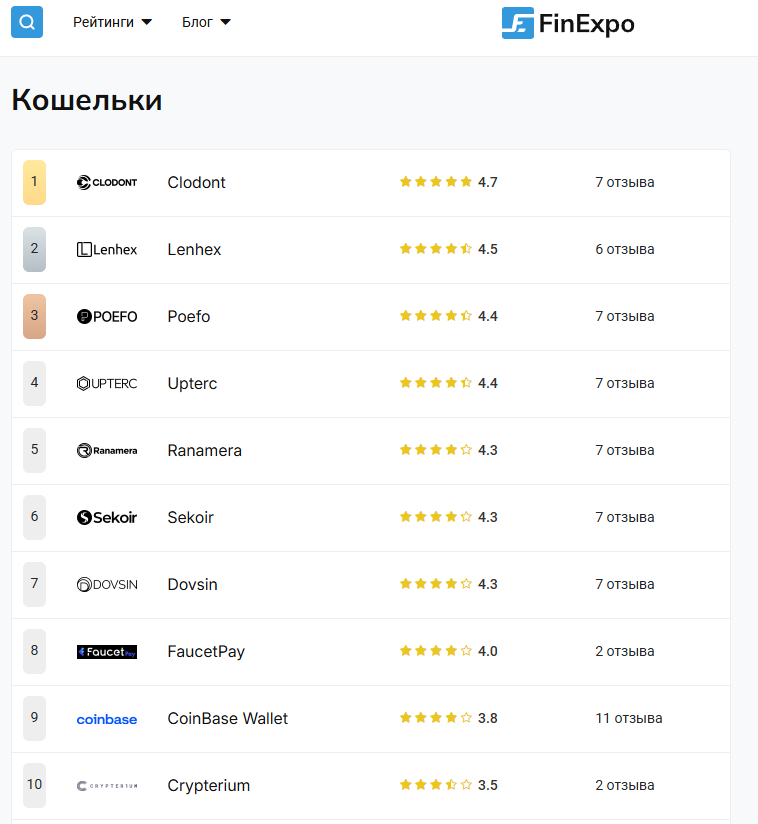The width and height of the screenshot is (758, 824).
Task: Click the FinExpo logo in header
Action: [x=568, y=23]
